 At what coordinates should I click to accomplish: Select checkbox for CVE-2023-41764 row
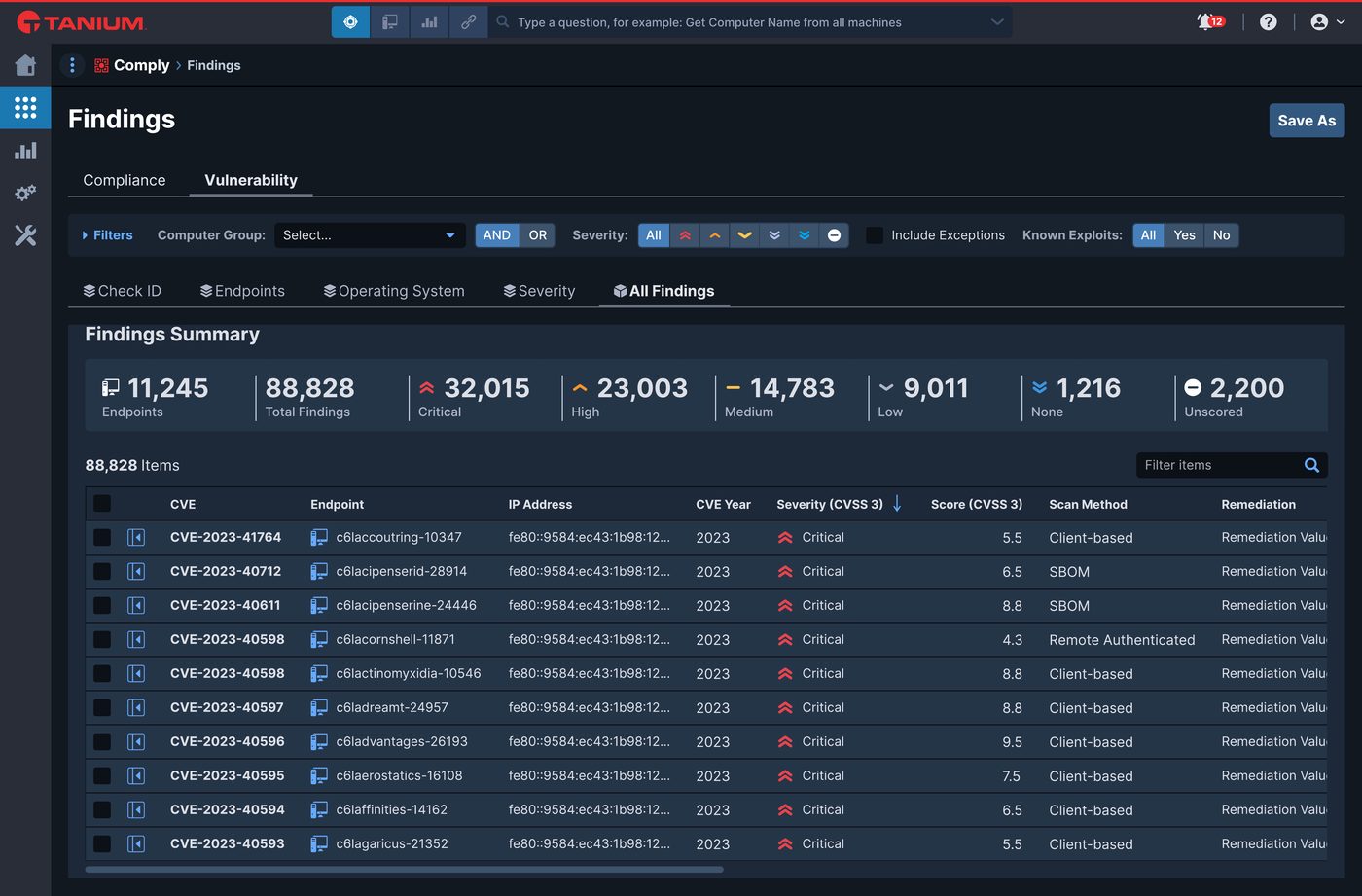point(102,537)
